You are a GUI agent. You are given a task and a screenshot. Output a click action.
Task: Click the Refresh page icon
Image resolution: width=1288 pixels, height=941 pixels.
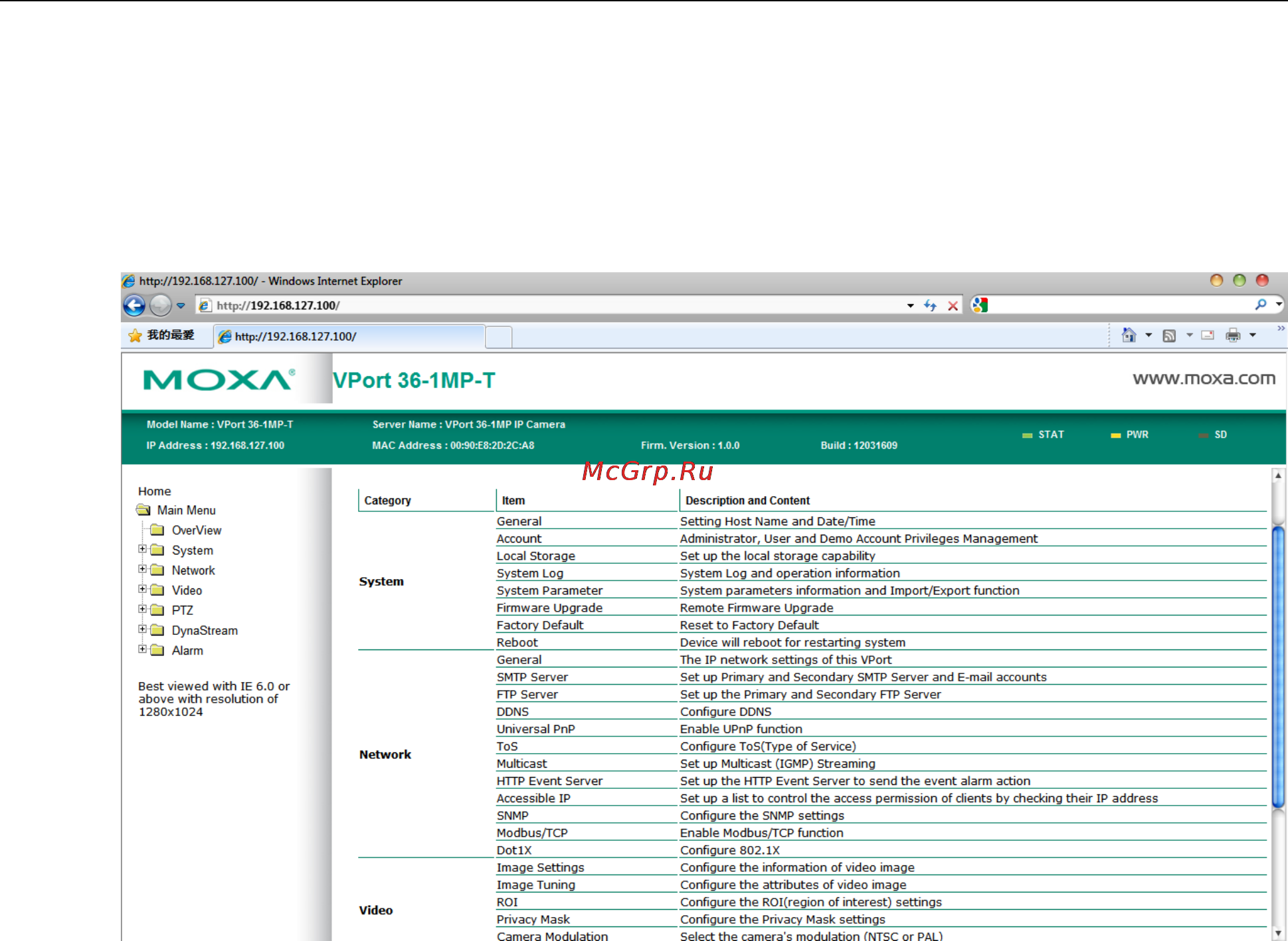click(x=930, y=305)
